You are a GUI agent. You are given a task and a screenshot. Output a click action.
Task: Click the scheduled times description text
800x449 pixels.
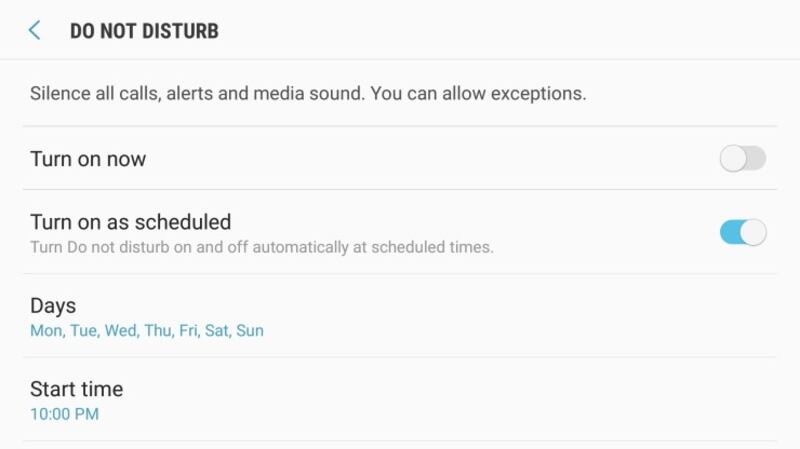(x=261, y=247)
